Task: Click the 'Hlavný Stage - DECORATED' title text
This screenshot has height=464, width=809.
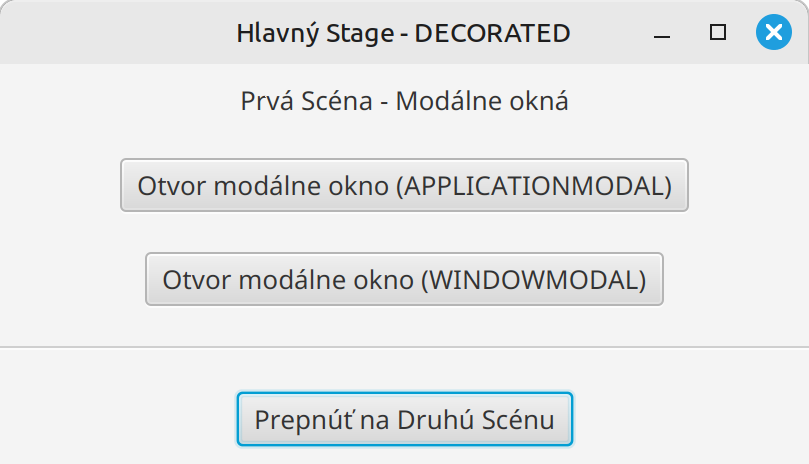Action: tap(403, 33)
